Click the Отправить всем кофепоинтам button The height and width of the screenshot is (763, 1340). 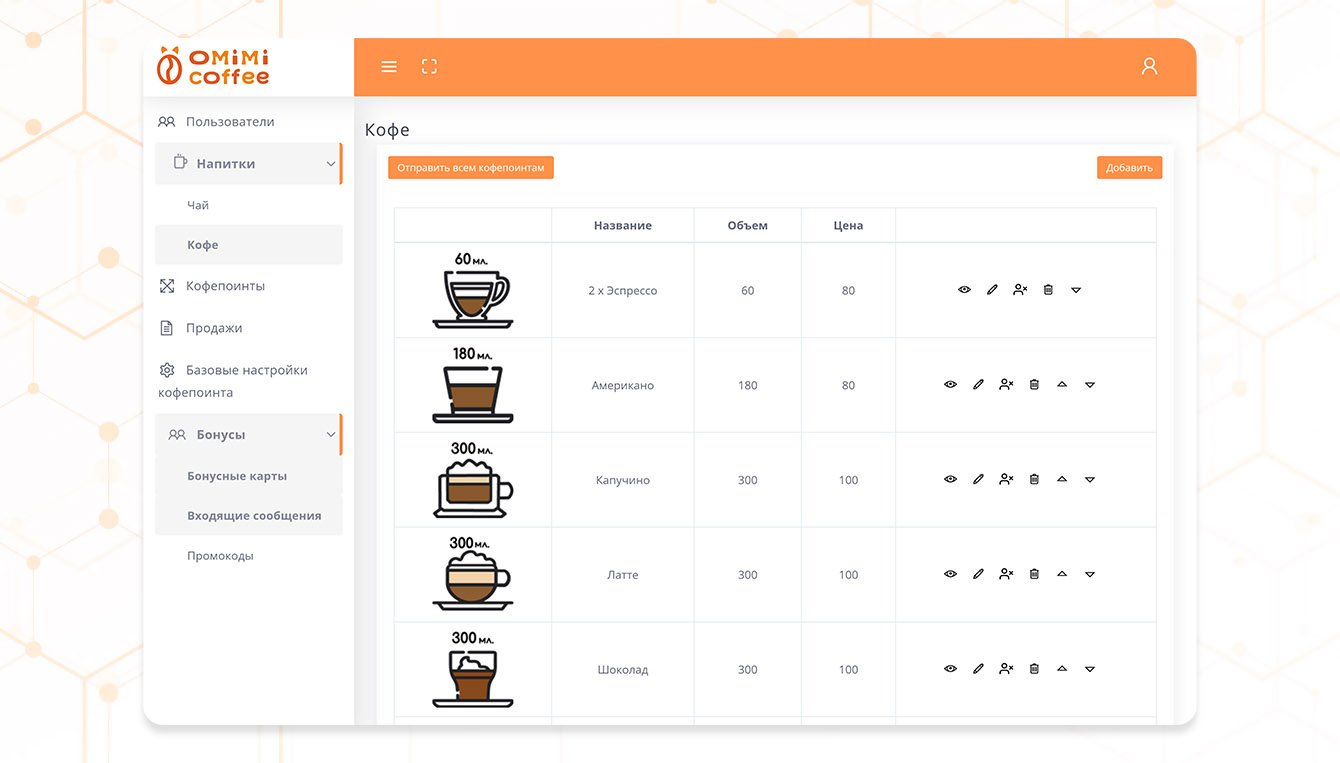coord(471,168)
